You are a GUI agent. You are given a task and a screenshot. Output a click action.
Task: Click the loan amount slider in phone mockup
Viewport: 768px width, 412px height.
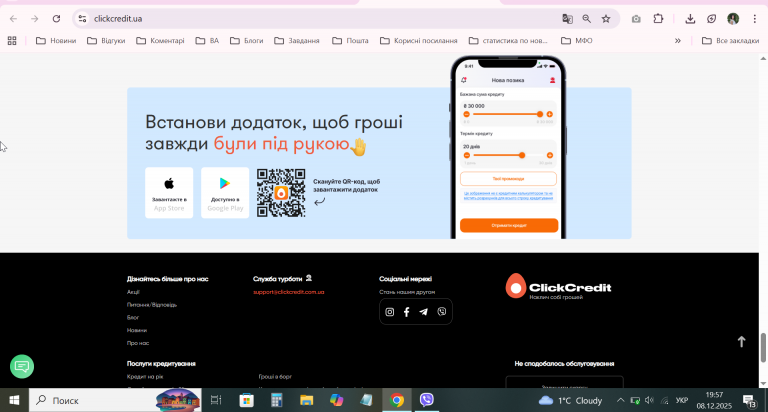pyautogui.click(x=508, y=114)
